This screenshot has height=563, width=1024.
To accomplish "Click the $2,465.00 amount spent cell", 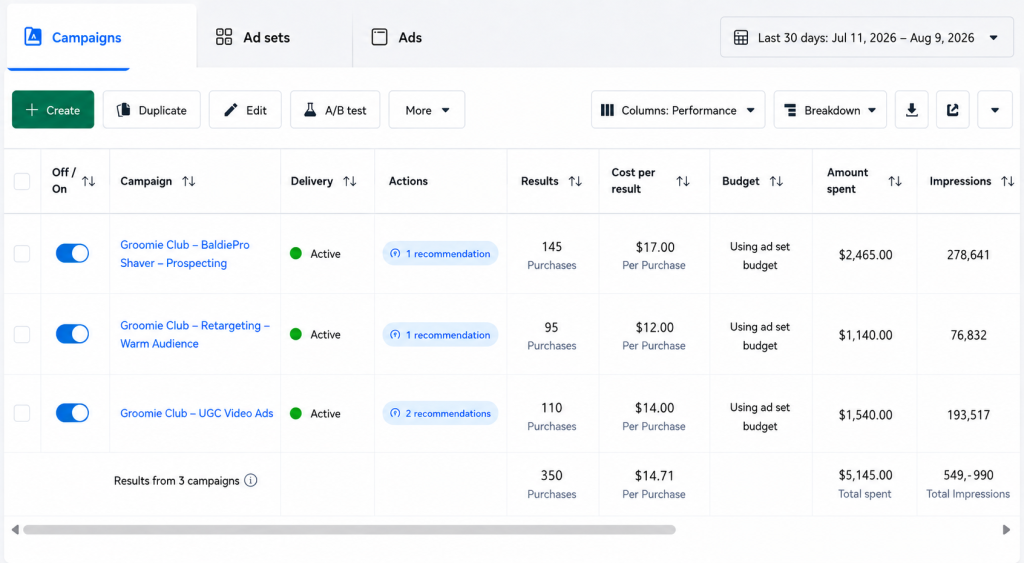I will coord(865,255).
